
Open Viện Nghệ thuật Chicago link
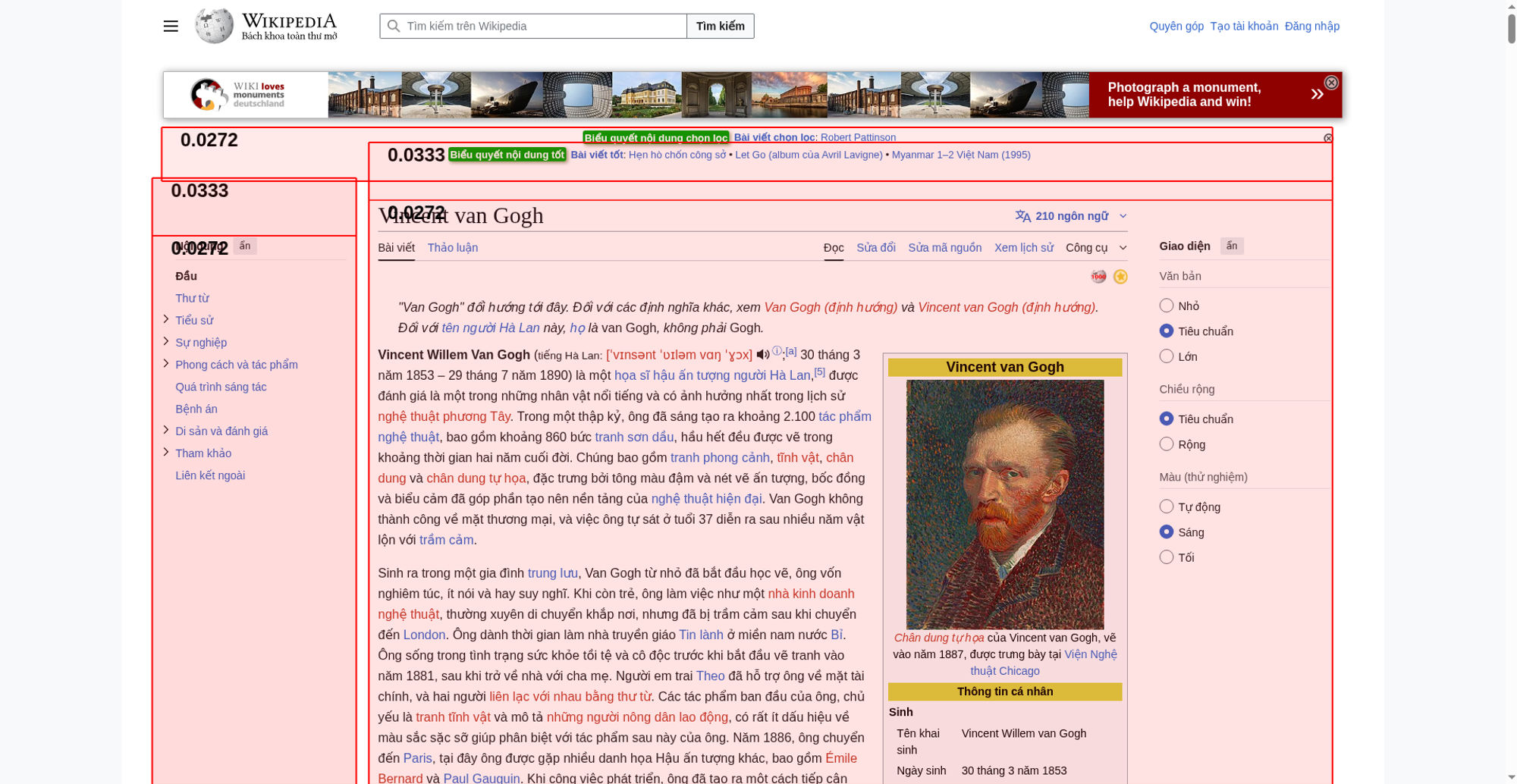pos(1044,663)
